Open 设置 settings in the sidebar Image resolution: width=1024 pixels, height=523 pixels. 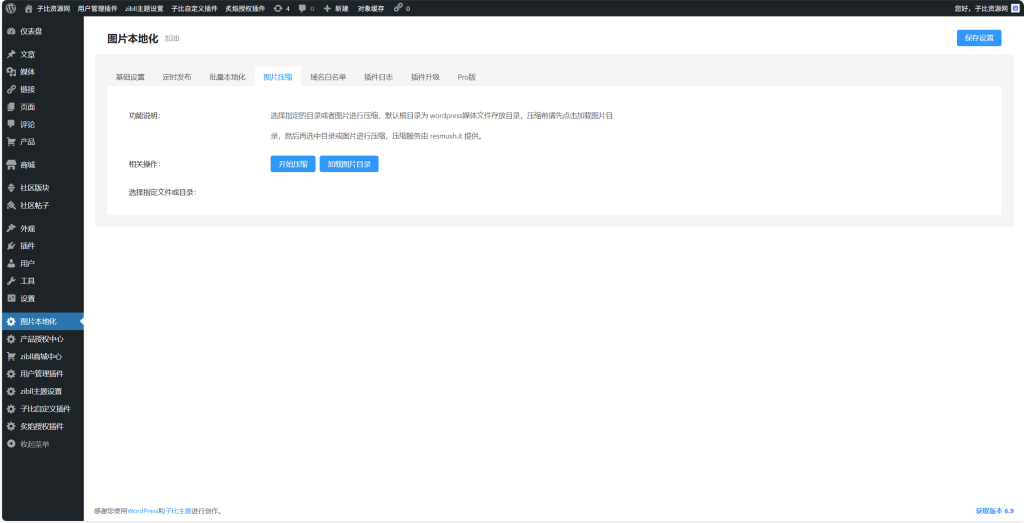[x=28, y=299]
